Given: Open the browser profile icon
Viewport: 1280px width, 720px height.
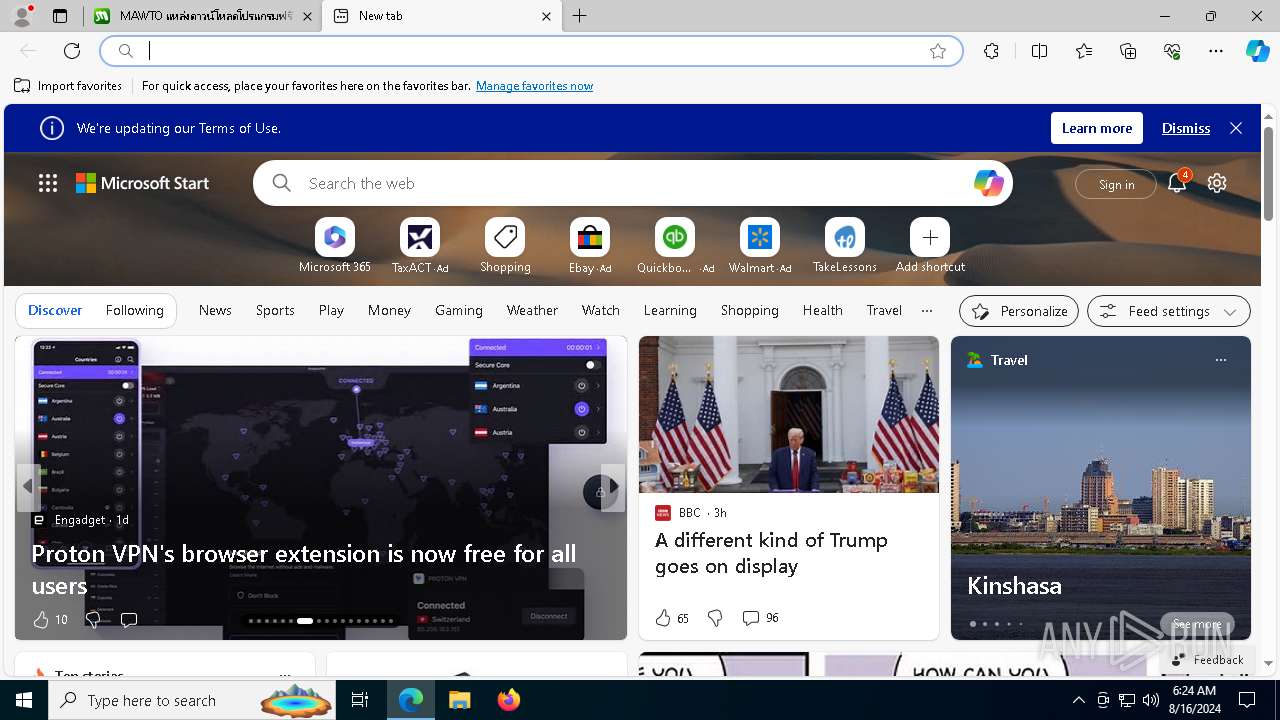Looking at the screenshot, I should 22,16.
